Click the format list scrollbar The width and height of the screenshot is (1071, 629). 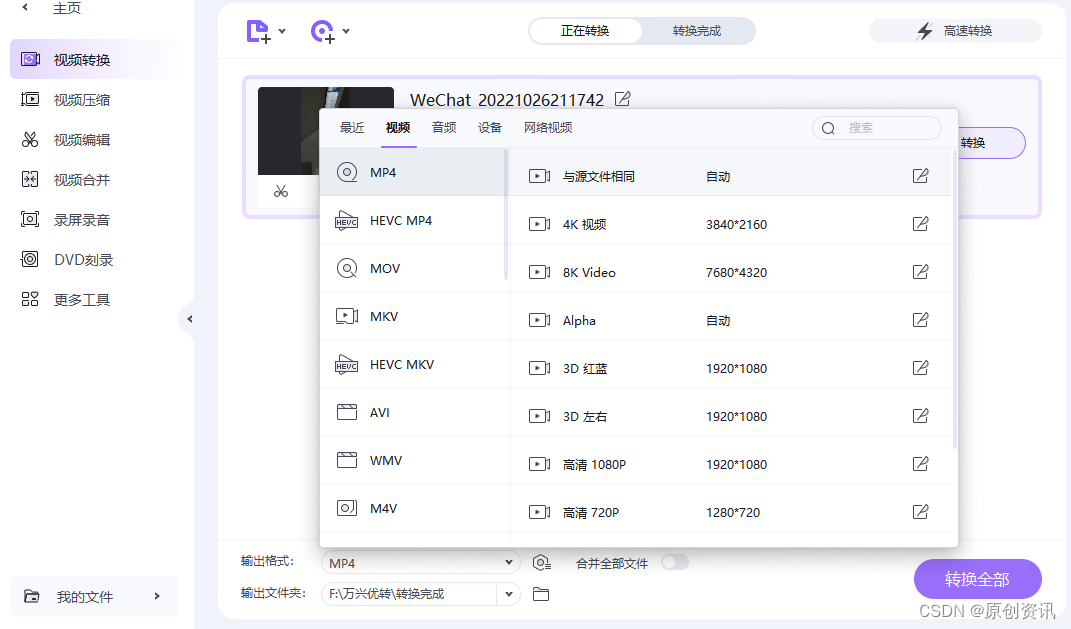point(506,214)
